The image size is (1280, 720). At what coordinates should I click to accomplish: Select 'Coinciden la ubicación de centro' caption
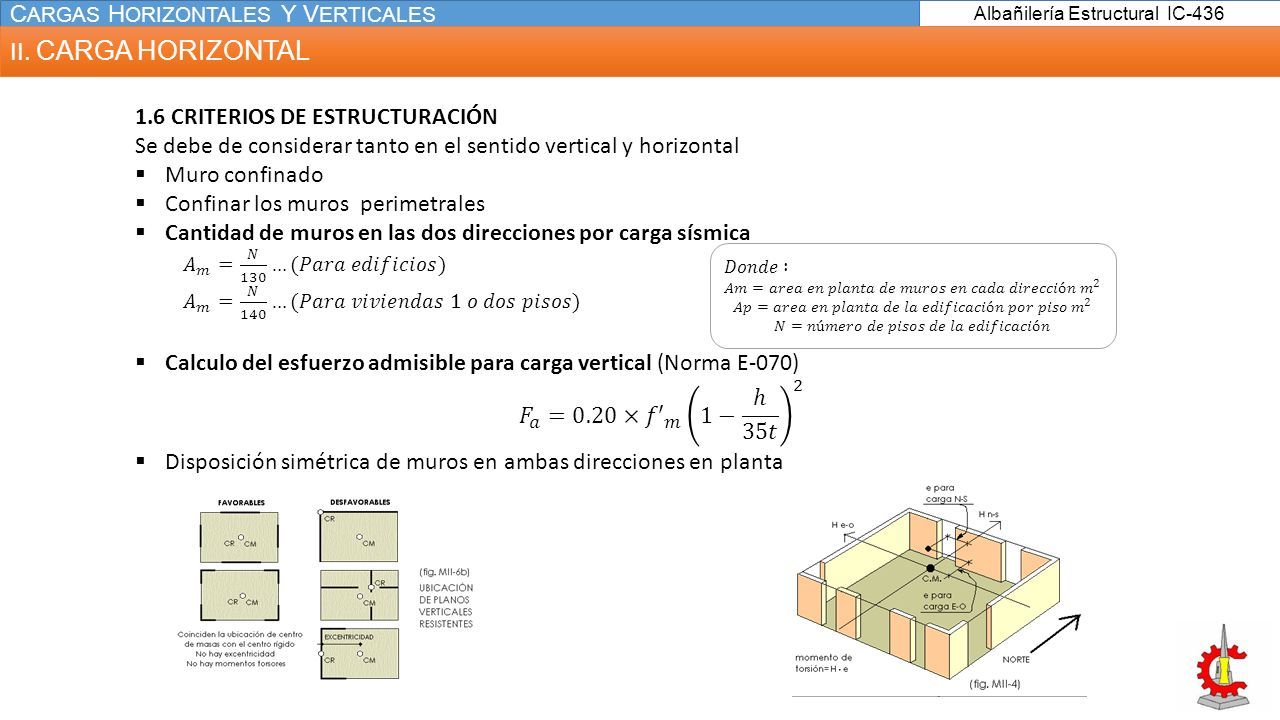coord(236,648)
